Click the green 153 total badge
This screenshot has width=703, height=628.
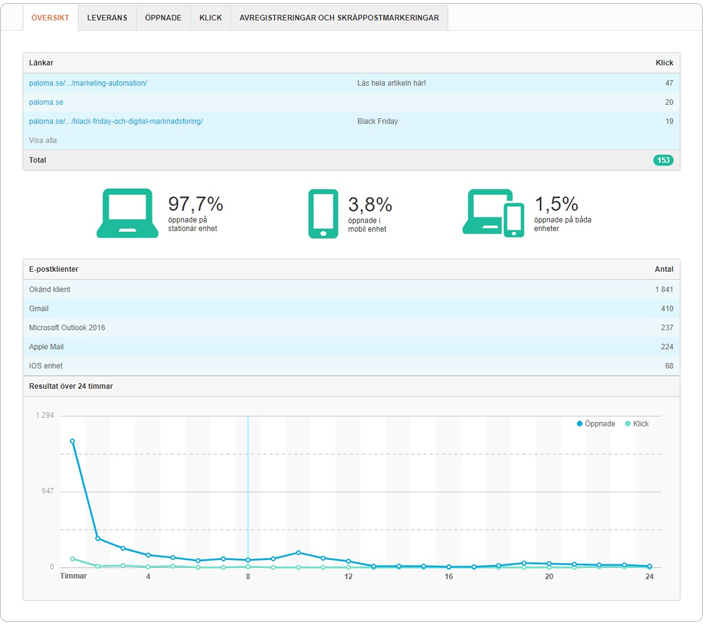tap(663, 160)
